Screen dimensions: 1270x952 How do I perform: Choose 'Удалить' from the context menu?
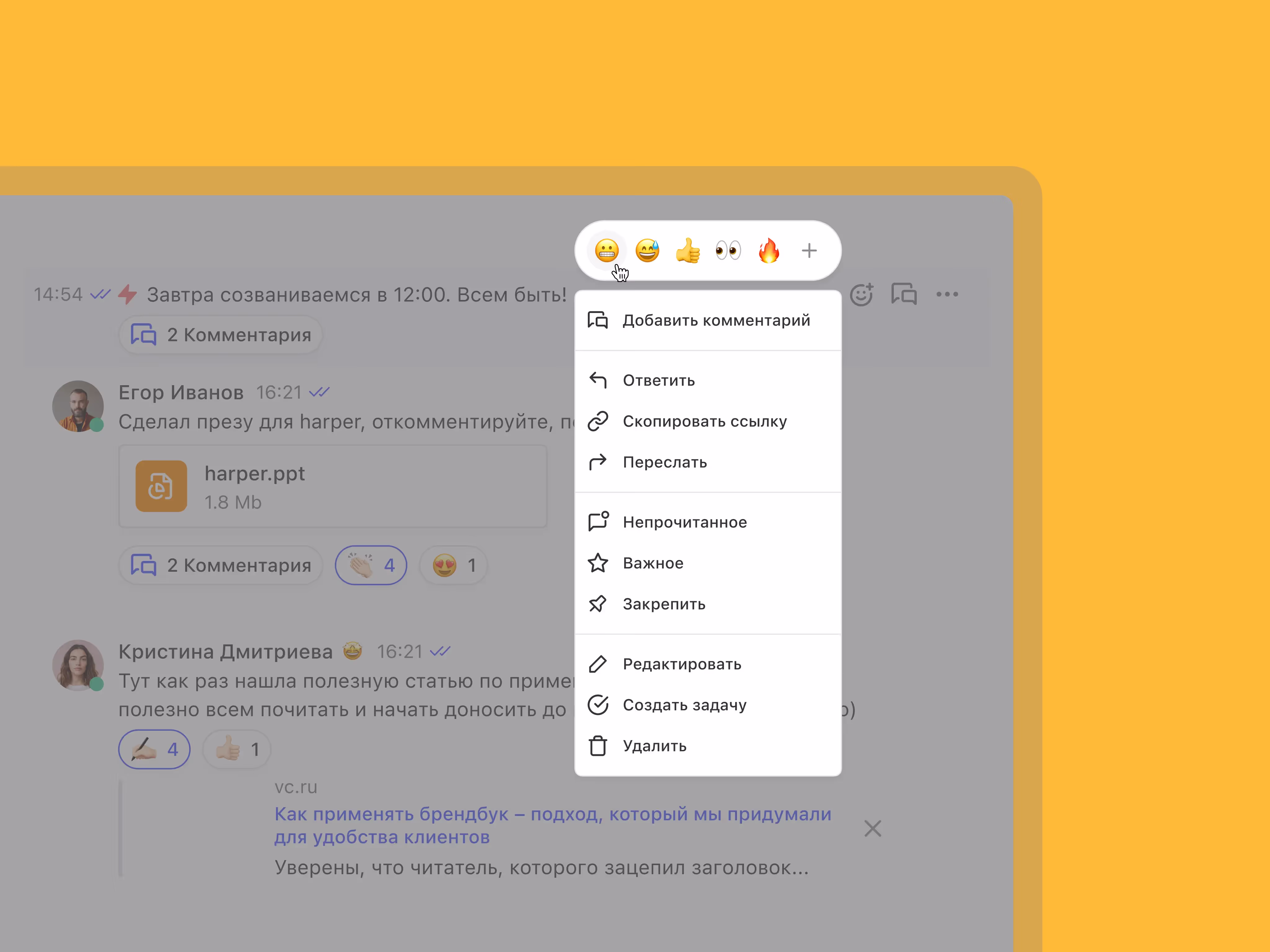click(655, 746)
